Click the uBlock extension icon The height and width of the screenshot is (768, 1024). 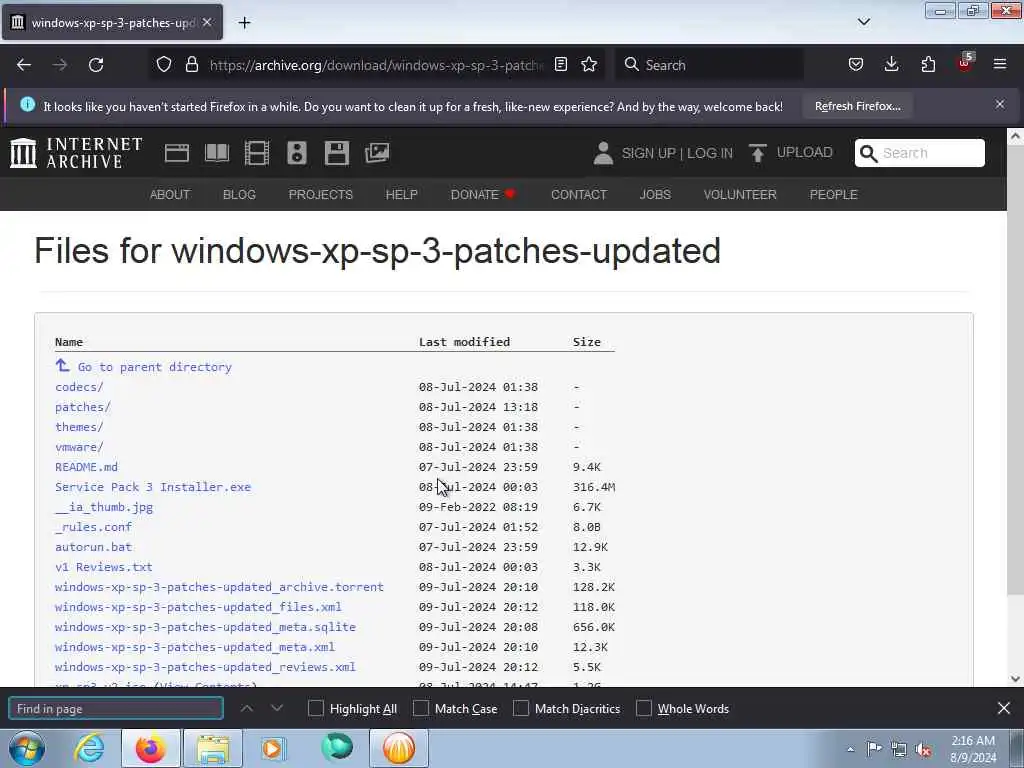[965, 63]
